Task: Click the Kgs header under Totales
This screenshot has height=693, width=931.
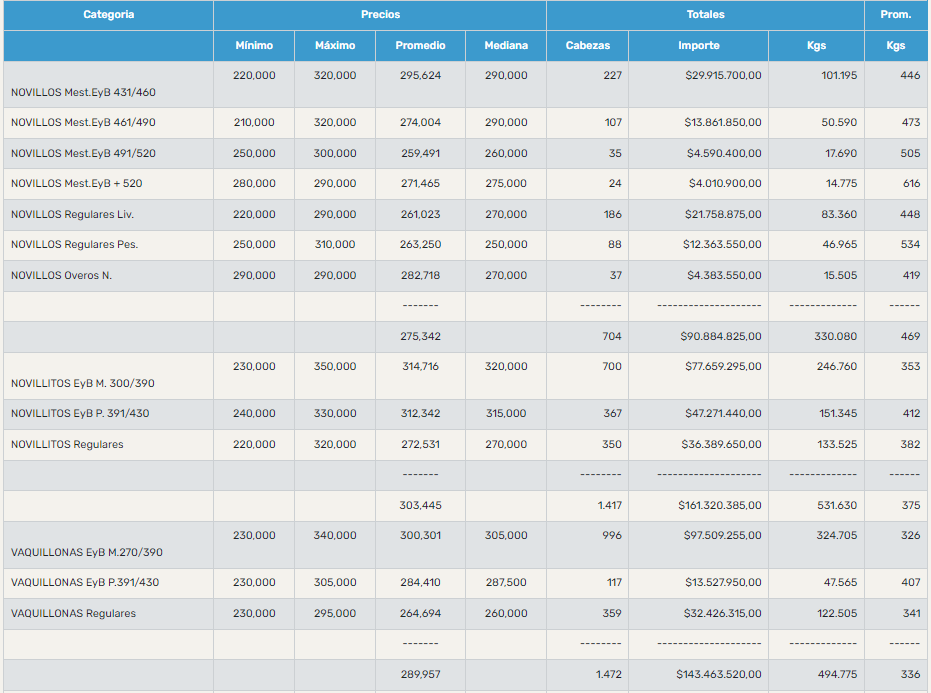Action: (816, 46)
